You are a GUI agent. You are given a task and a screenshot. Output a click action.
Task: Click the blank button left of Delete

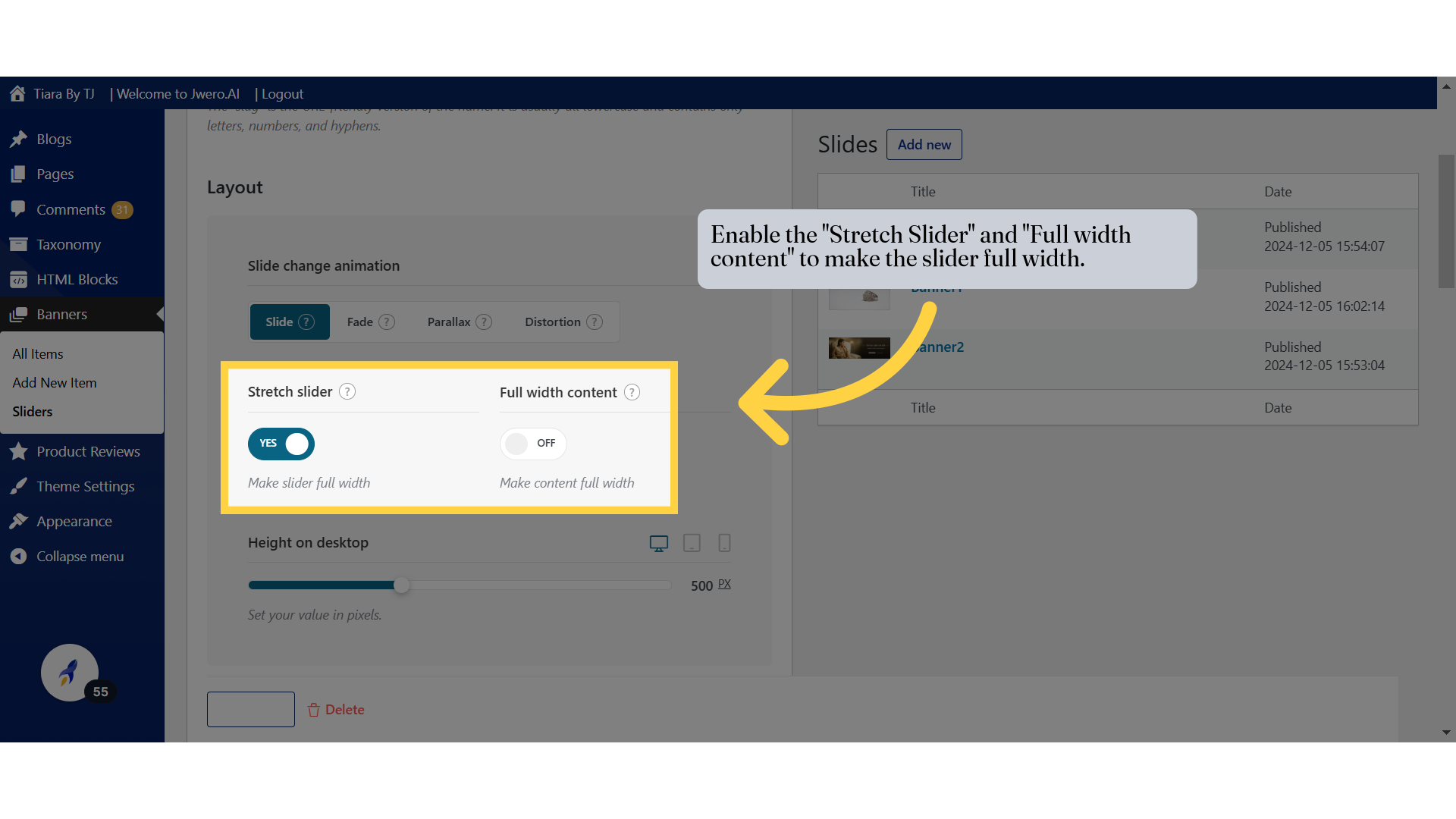point(251,709)
